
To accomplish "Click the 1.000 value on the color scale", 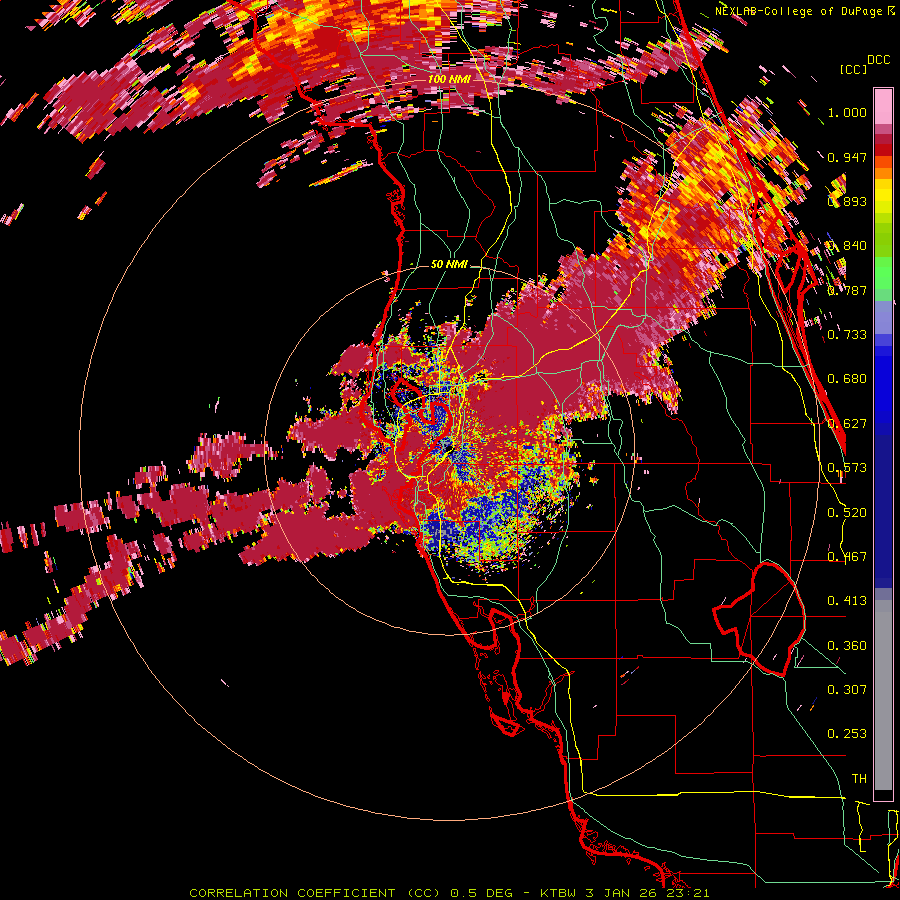I will click(847, 112).
